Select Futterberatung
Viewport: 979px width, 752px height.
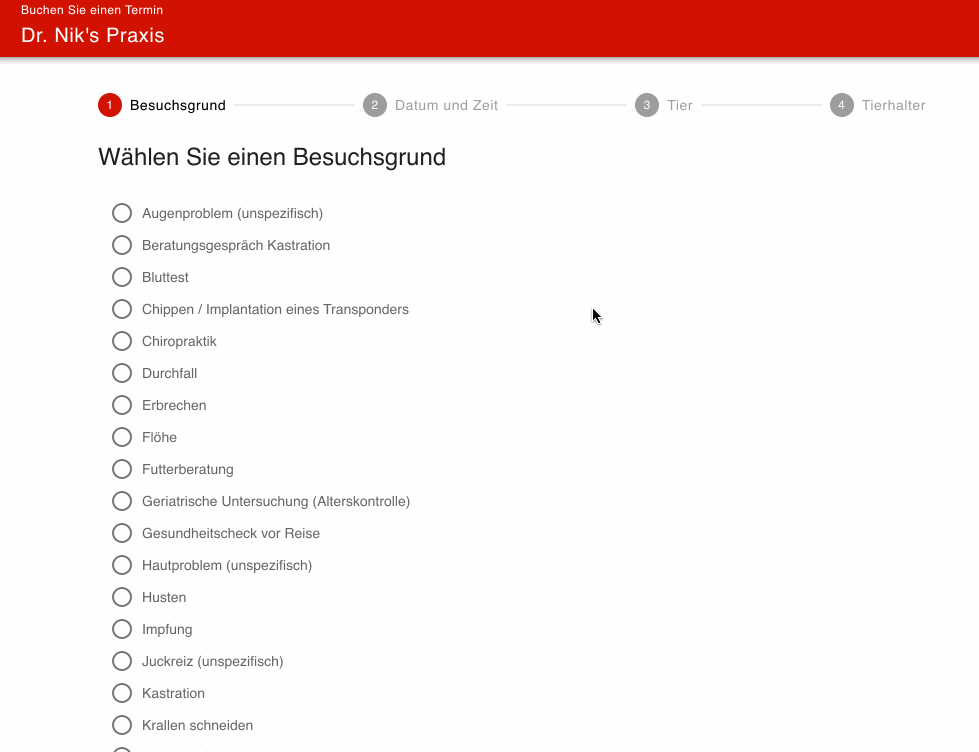tap(121, 469)
